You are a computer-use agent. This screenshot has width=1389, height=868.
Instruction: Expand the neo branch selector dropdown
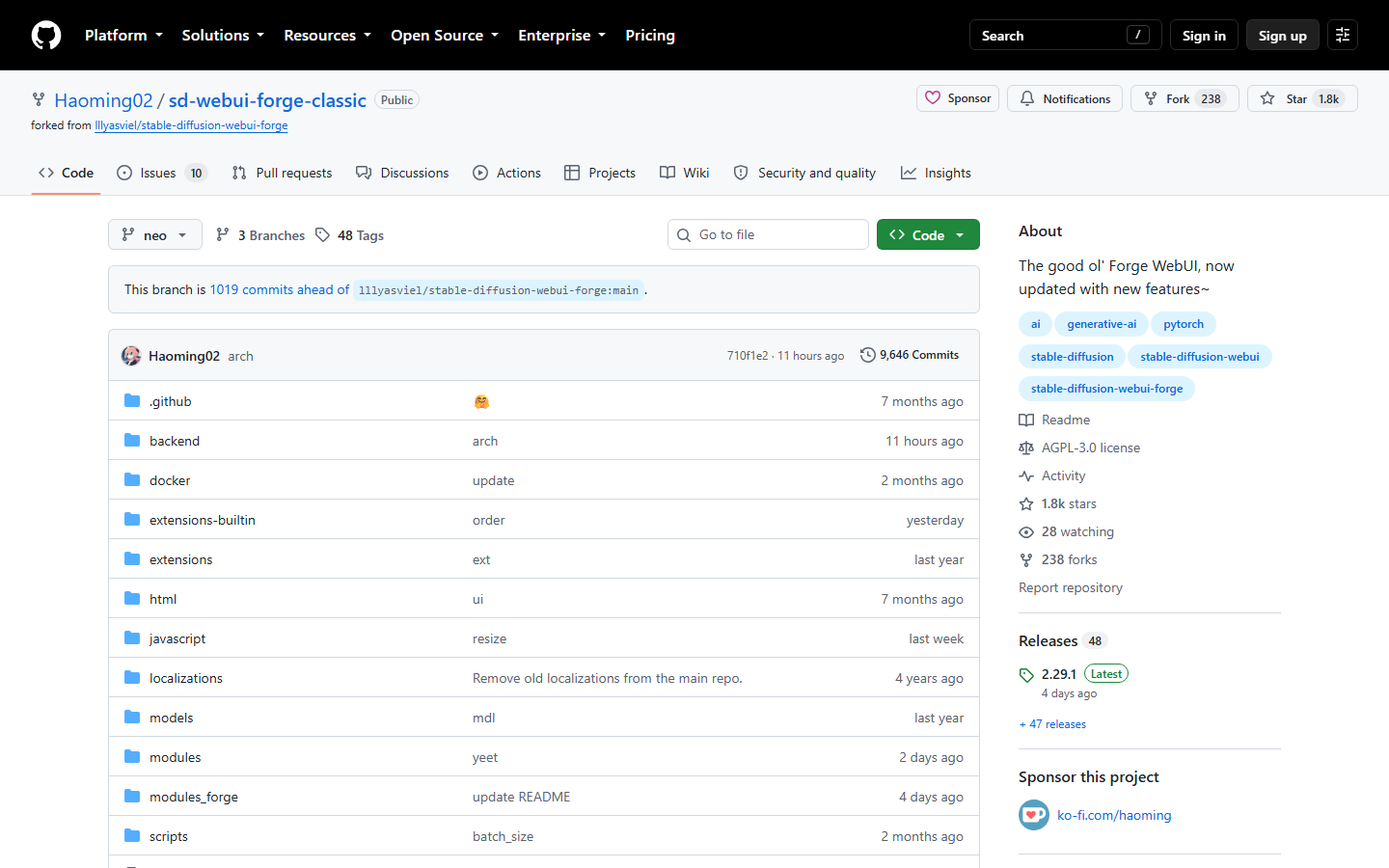155,234
